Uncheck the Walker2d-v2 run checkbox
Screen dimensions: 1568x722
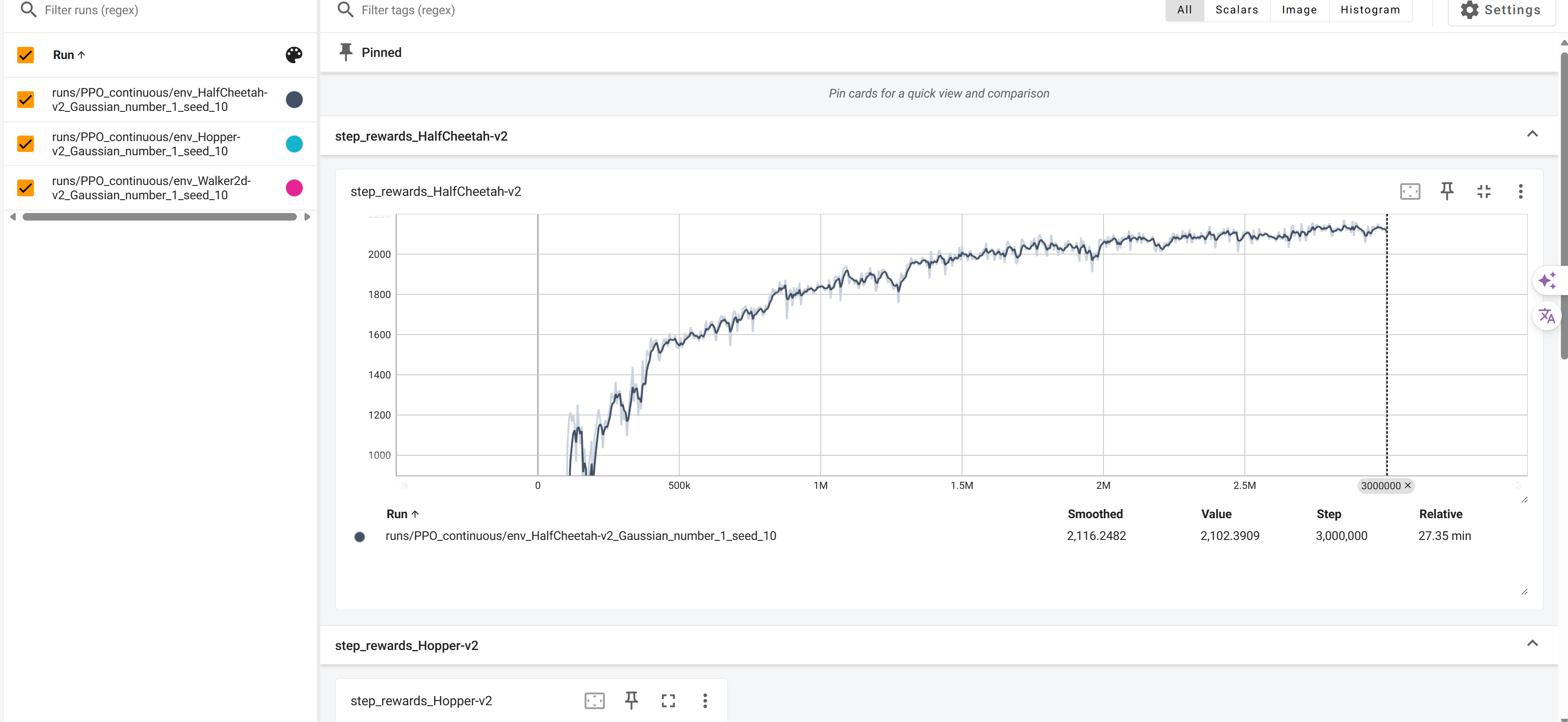[26, 188]
